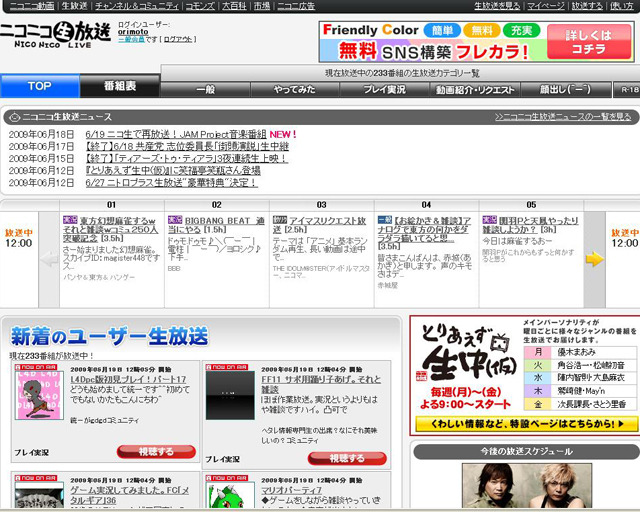Viewport: 640px width, 512px height.
Task: Open ニコニコ生放送ニュースの一覧を見る link
Action: 563,117
